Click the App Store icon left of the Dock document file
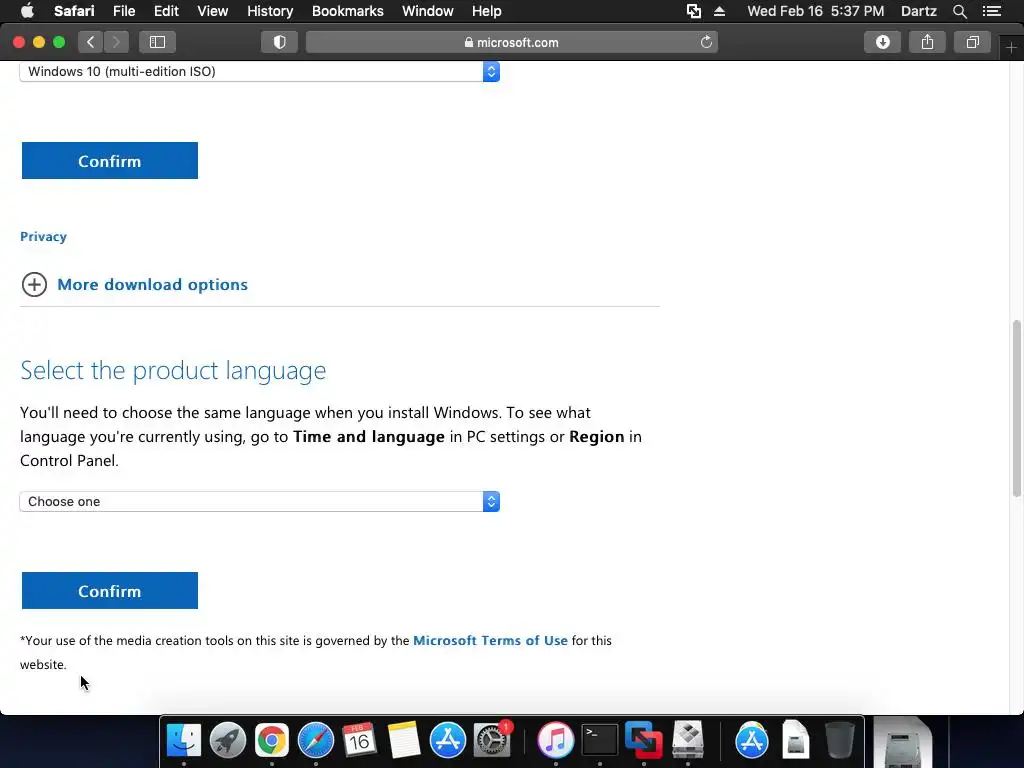The image size is (1024, 768). [752, 741]
